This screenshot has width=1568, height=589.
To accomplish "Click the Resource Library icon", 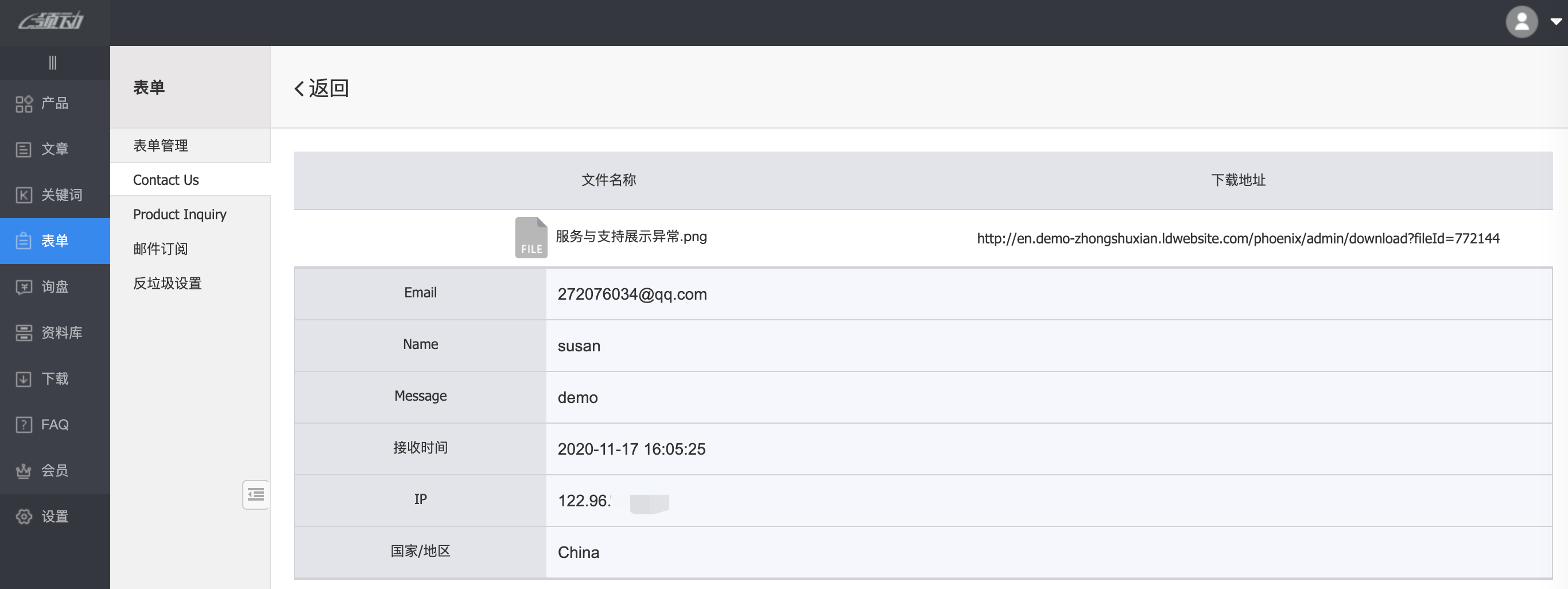I will click(24, 332).
